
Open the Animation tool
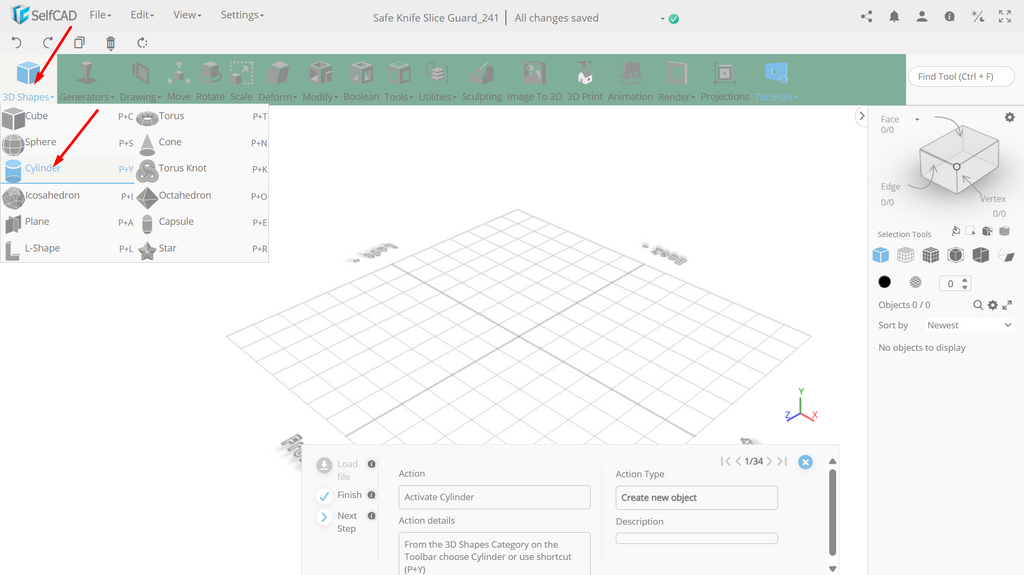click(x=630, y=81)
